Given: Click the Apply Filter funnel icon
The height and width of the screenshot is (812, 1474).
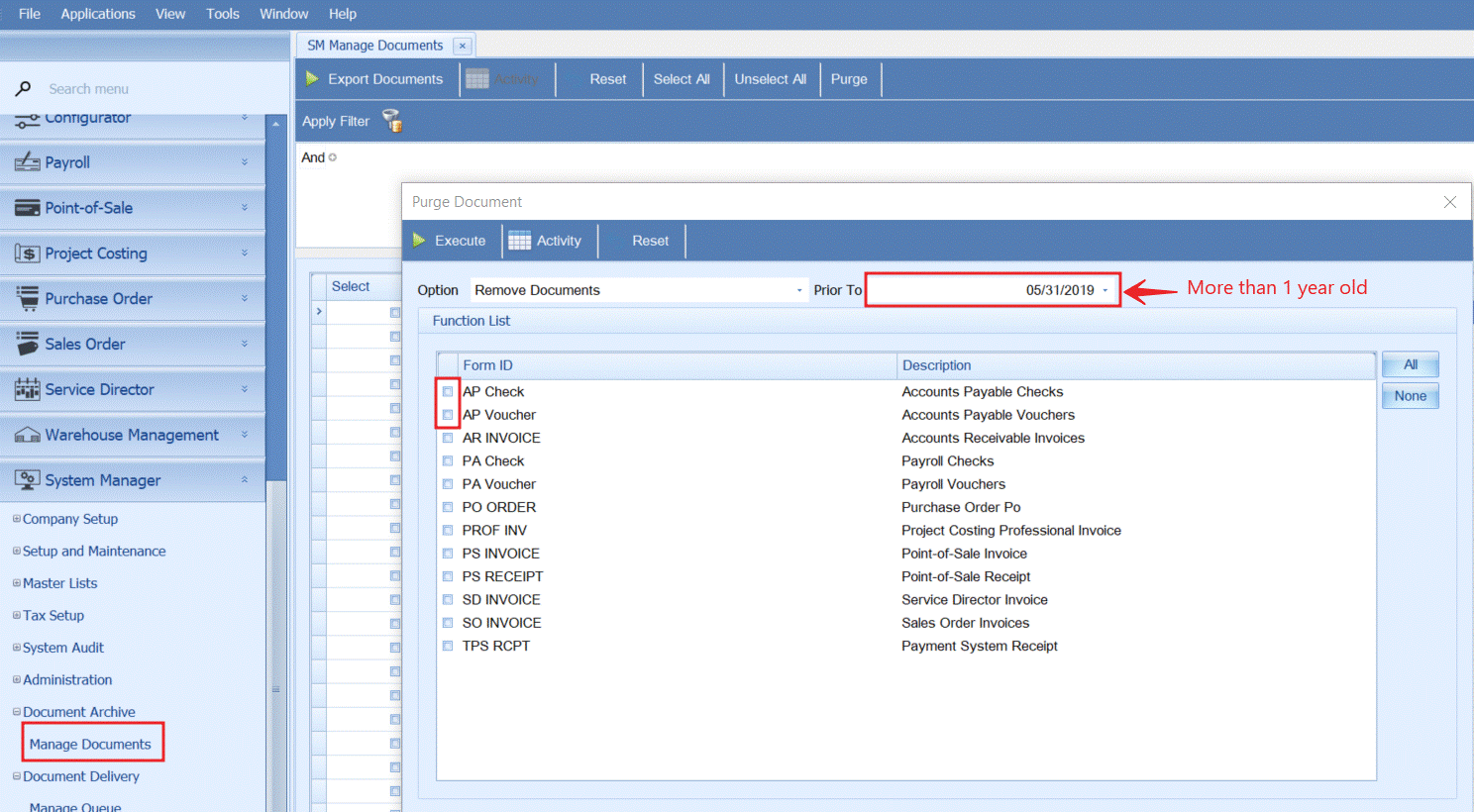Looking at the screenshot, I should pyautogui.click(x=392, y=121).
